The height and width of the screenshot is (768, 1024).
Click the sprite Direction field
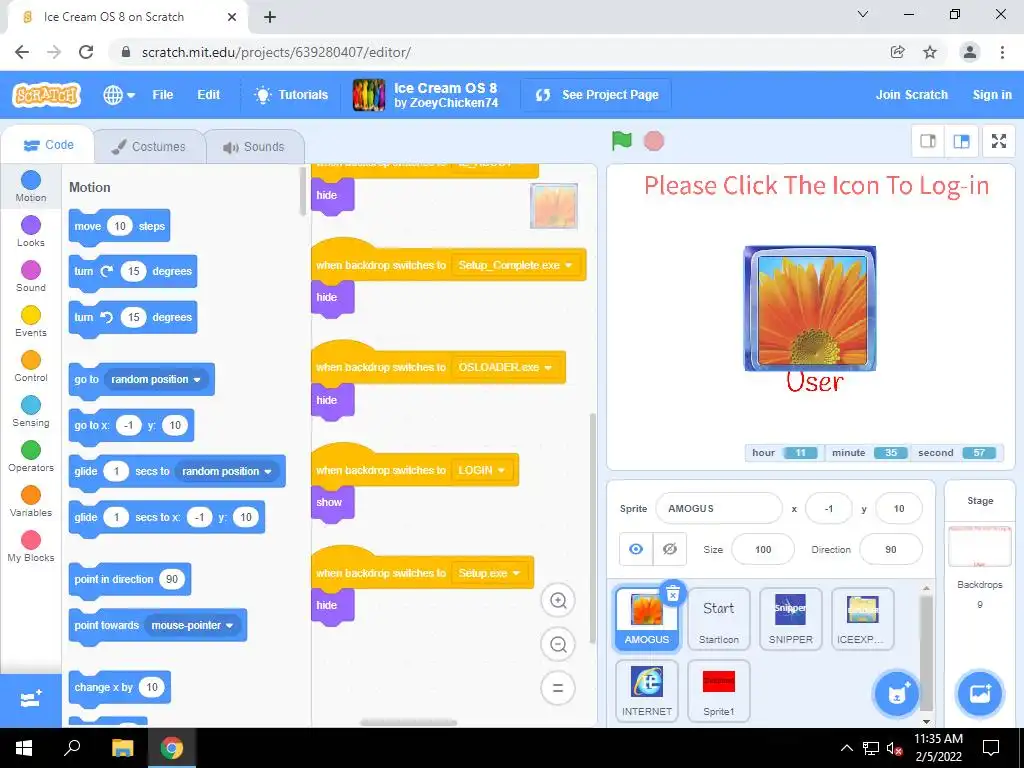(x=891, y=549)
